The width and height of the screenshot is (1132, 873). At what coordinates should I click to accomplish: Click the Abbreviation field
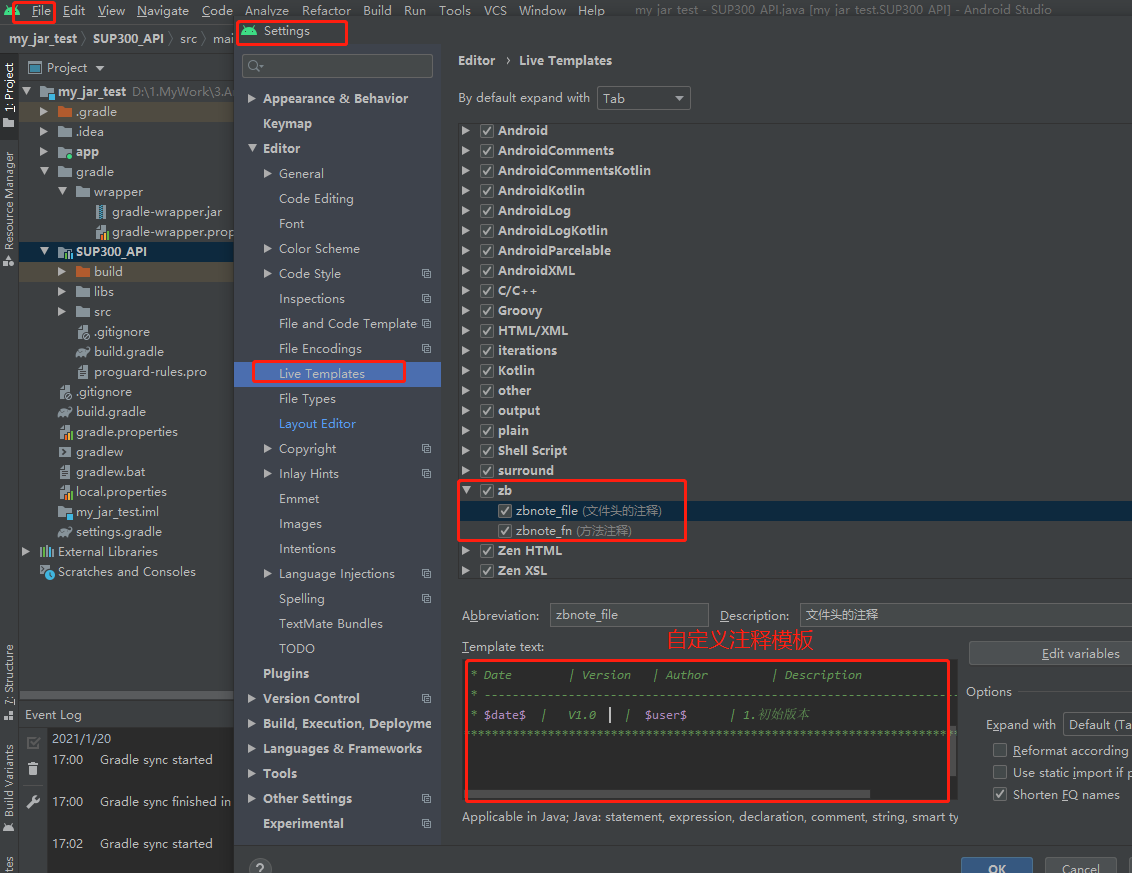[x=629, y=614]
